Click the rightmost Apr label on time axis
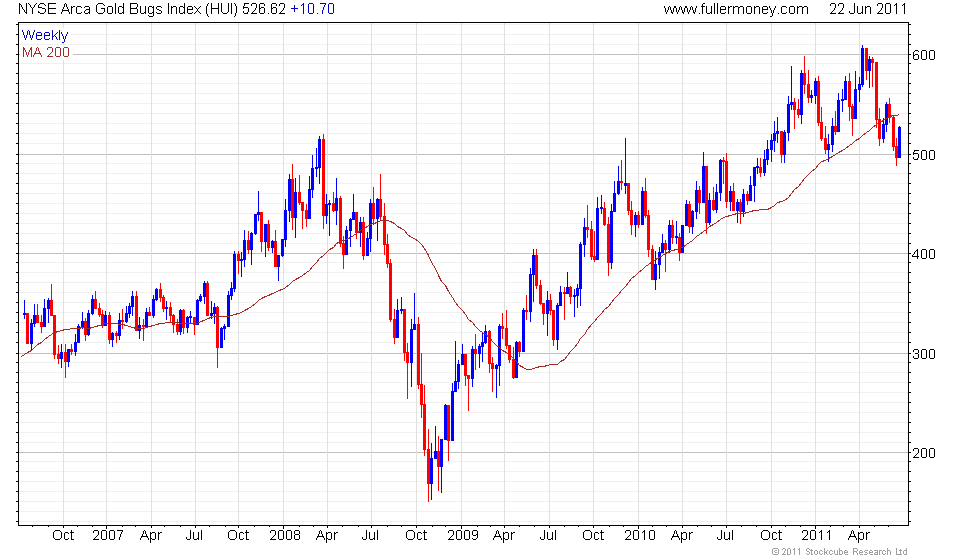This screenshot has height=560, width=960. pyautogui.click(x=859, y=535)
